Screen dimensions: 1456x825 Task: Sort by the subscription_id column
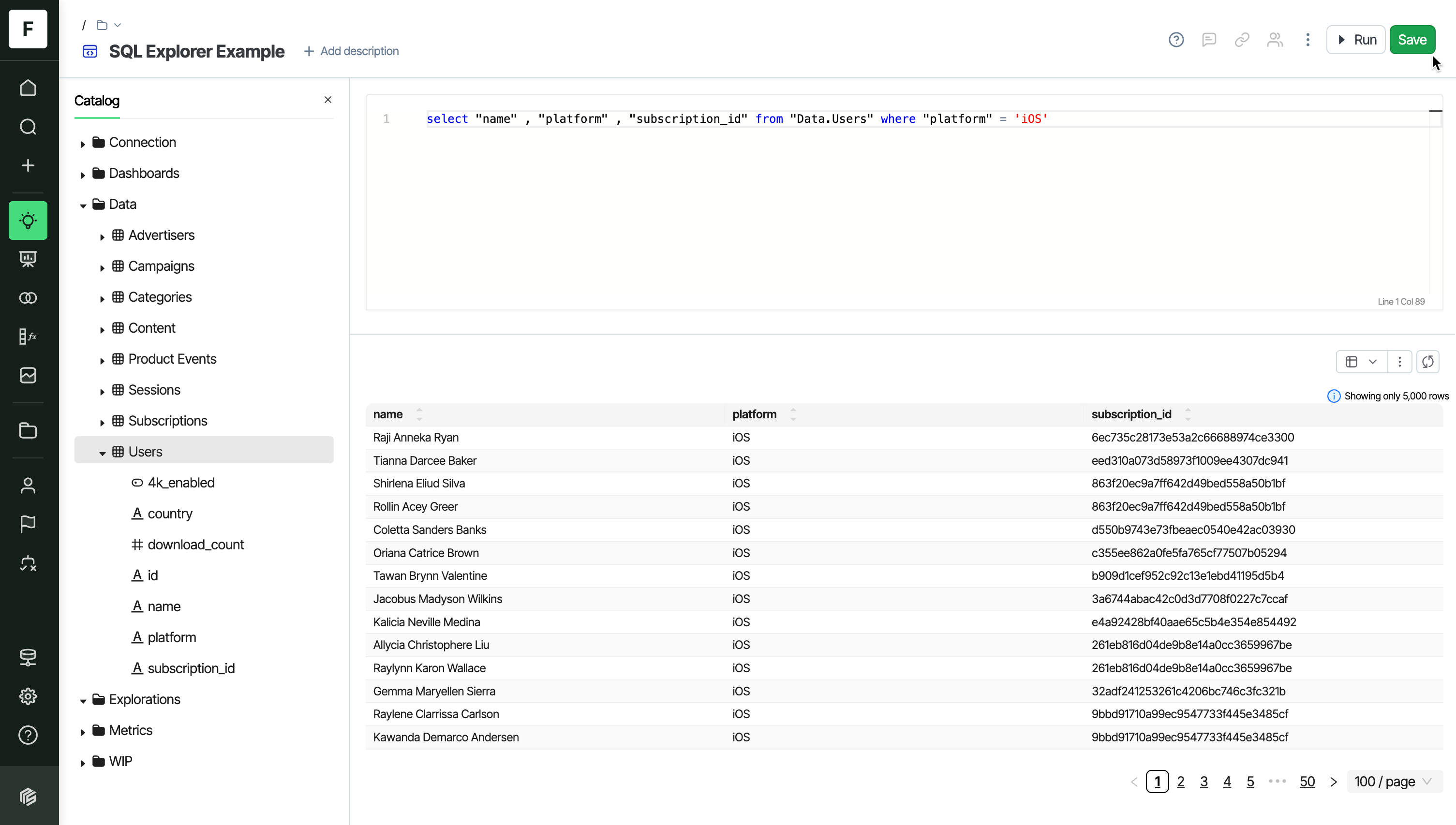pos(1188,414)
